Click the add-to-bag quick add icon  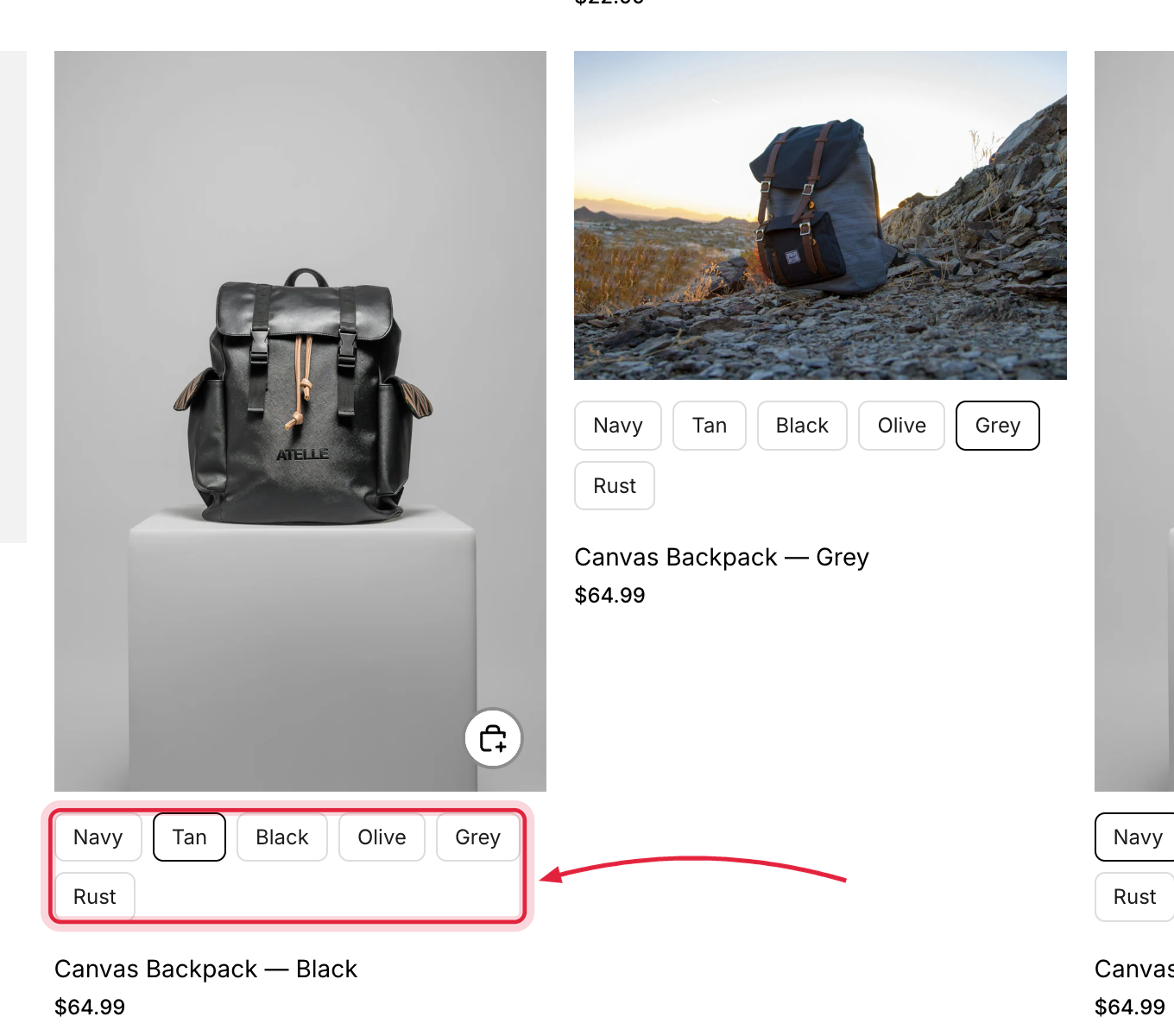[x=494, y=738]
